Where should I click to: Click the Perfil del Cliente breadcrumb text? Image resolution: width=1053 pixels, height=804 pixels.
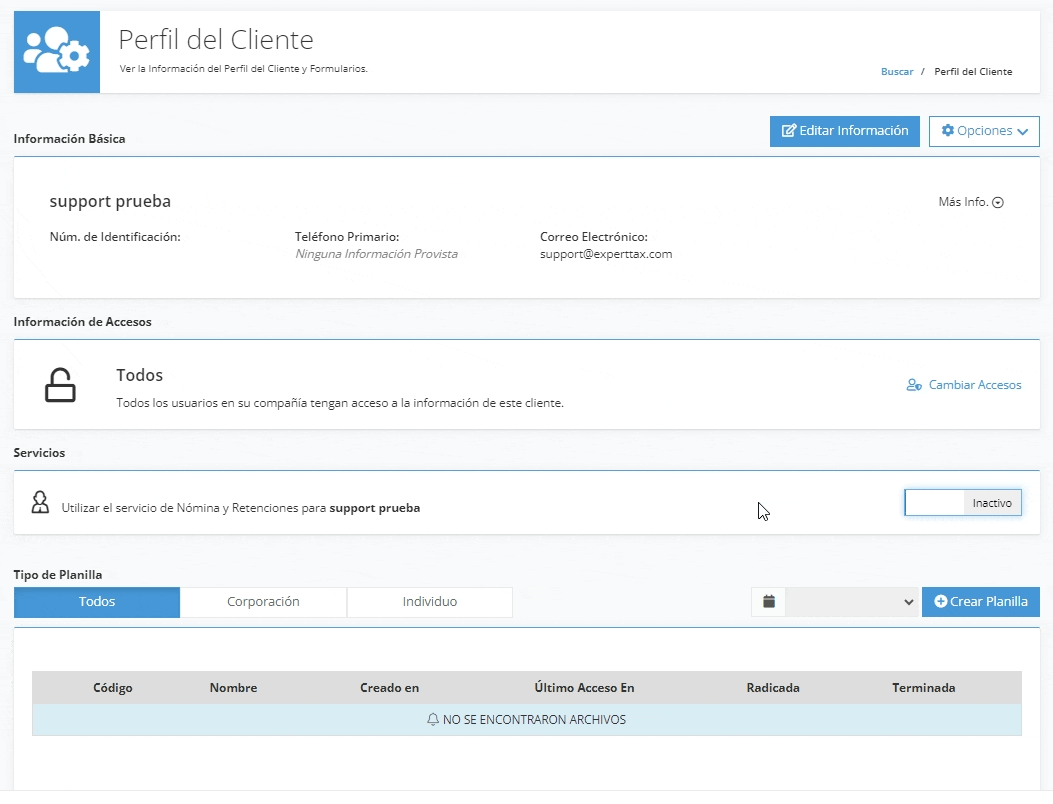(x=972, y=71)
